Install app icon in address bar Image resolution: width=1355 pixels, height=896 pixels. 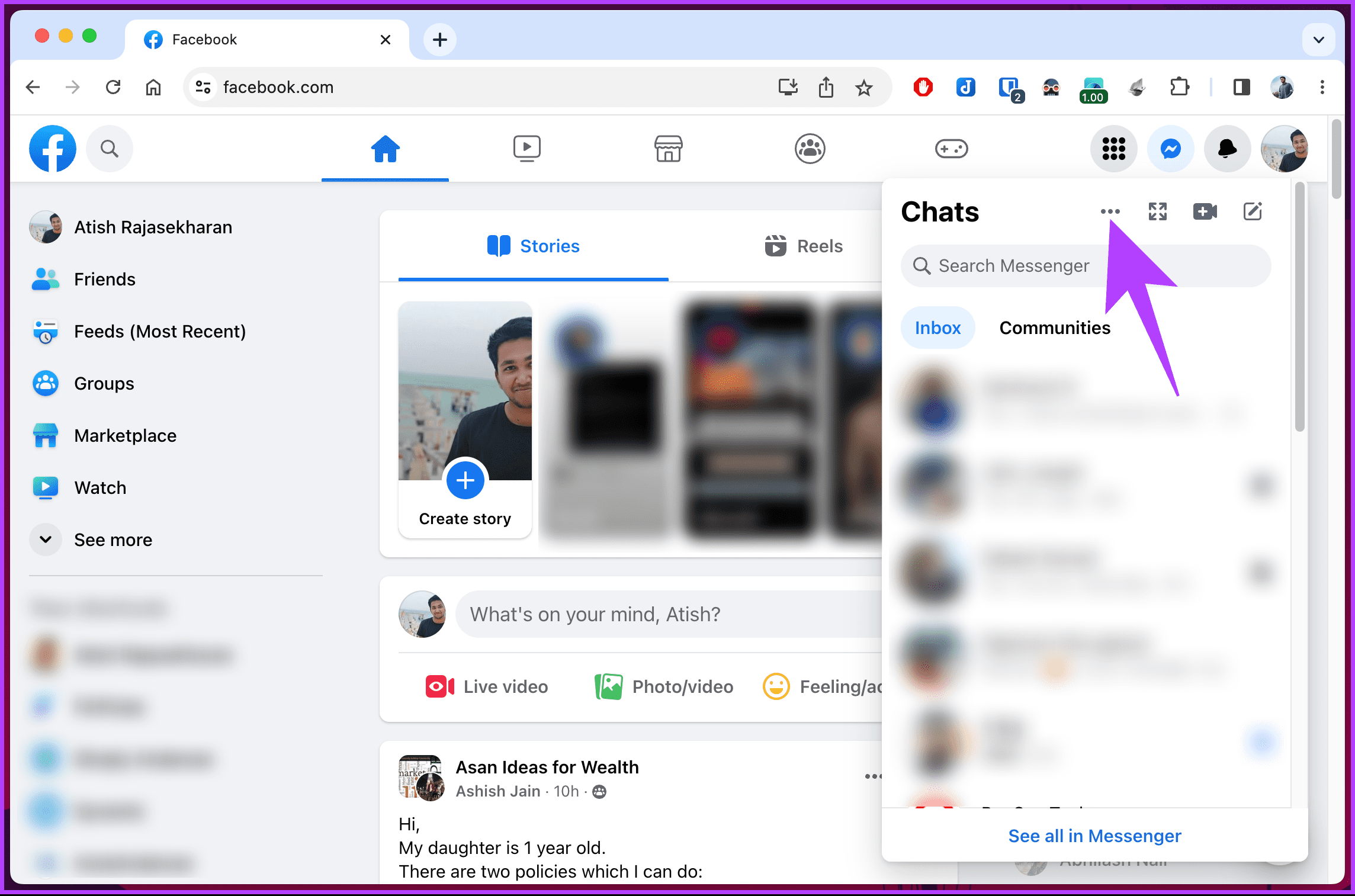[788, 87]
